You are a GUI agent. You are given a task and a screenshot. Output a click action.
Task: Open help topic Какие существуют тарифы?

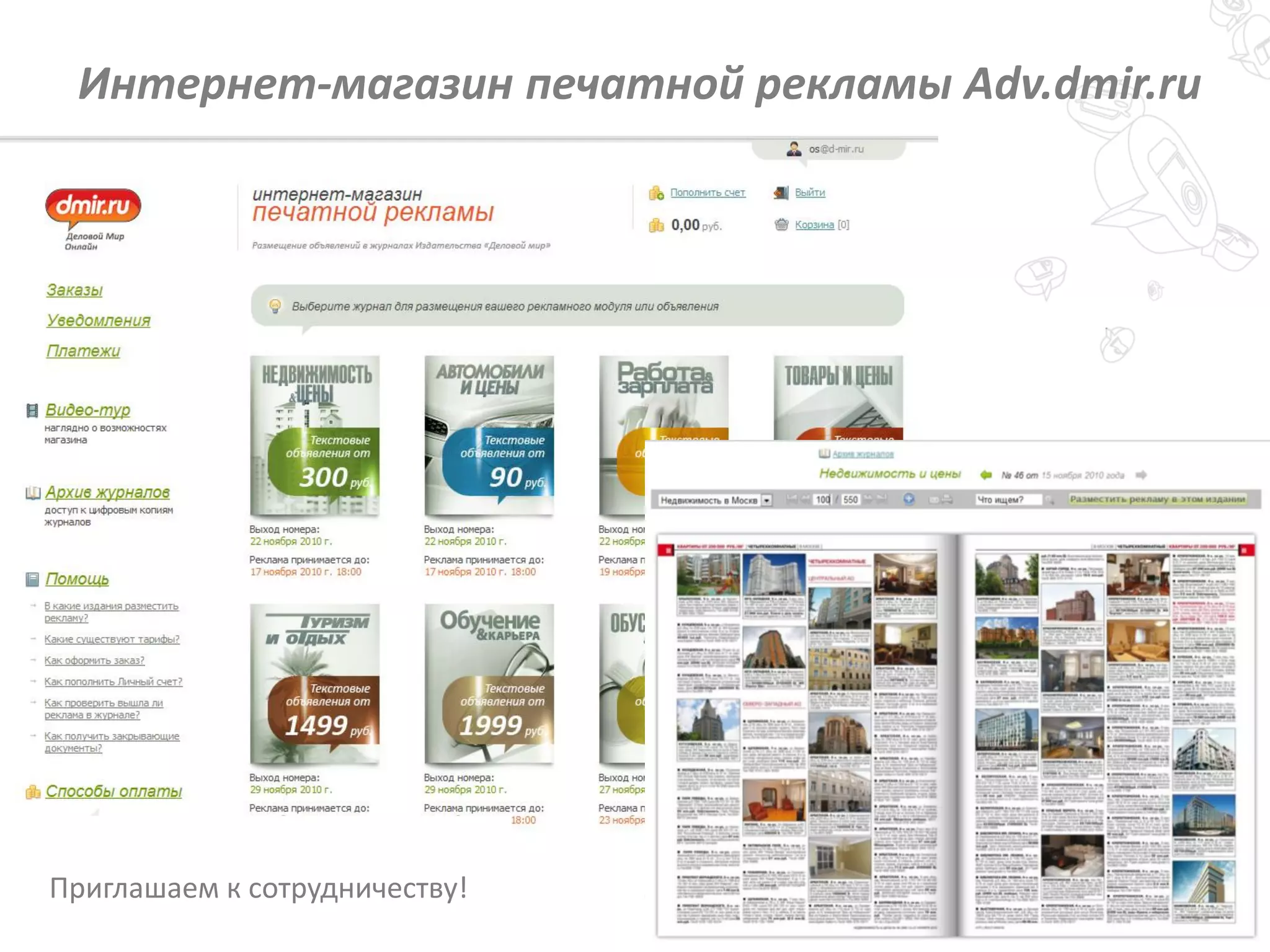coord(112,639)
